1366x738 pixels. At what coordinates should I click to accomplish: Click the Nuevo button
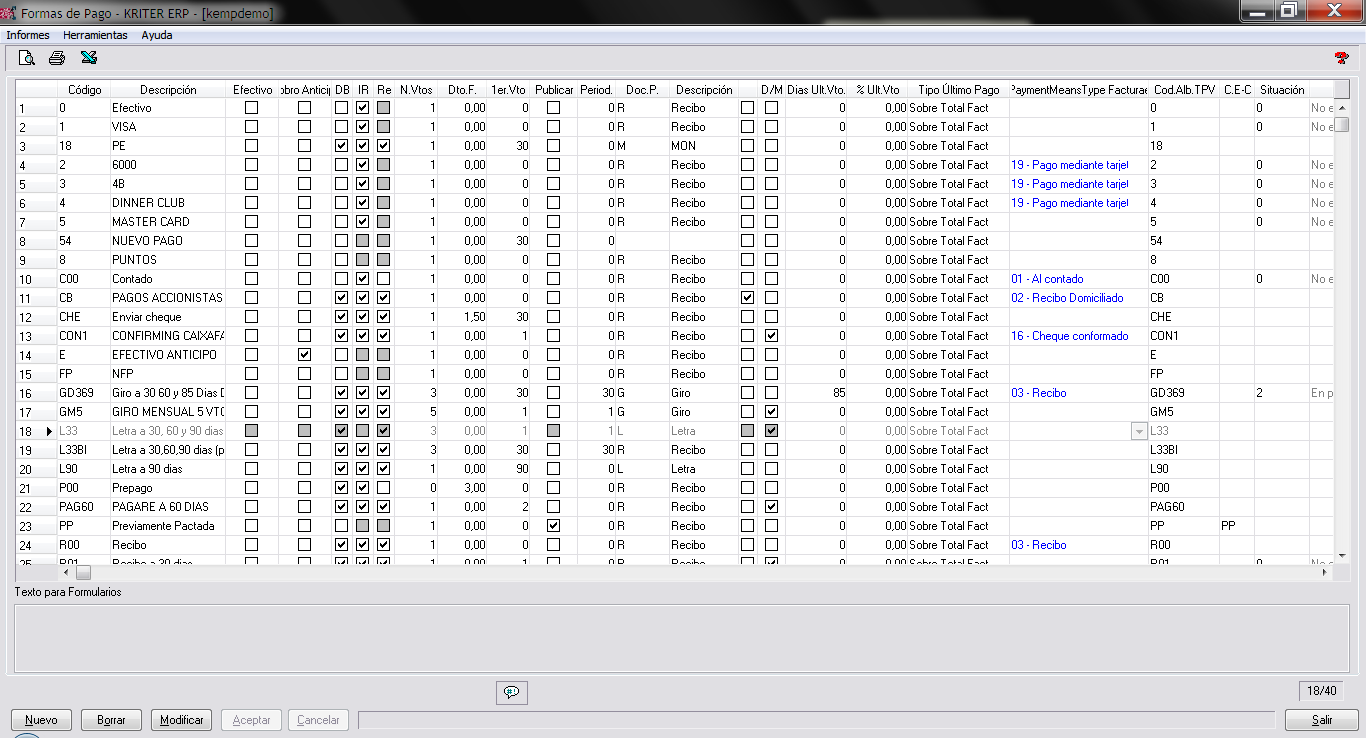click(x=41, y=720)
